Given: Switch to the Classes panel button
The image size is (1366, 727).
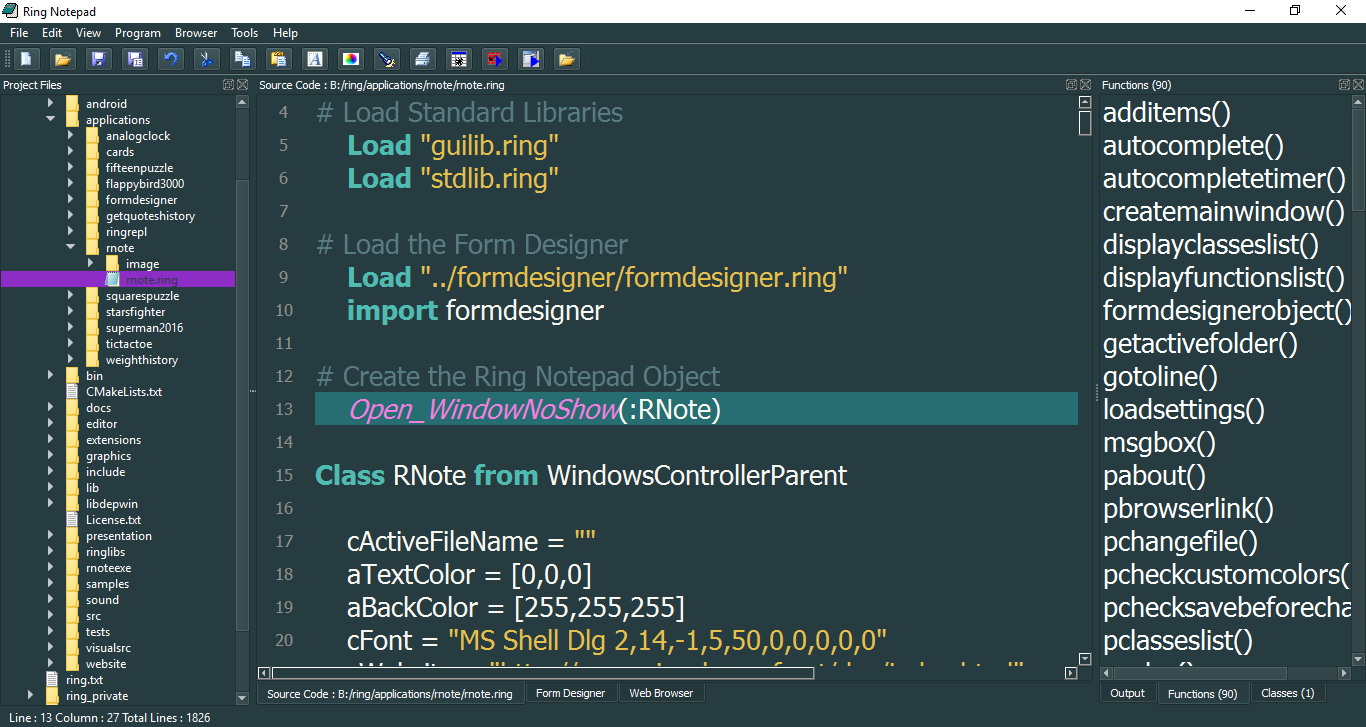Looking at the screenshot, I should pyautogui.click(x=1287, y=692).
